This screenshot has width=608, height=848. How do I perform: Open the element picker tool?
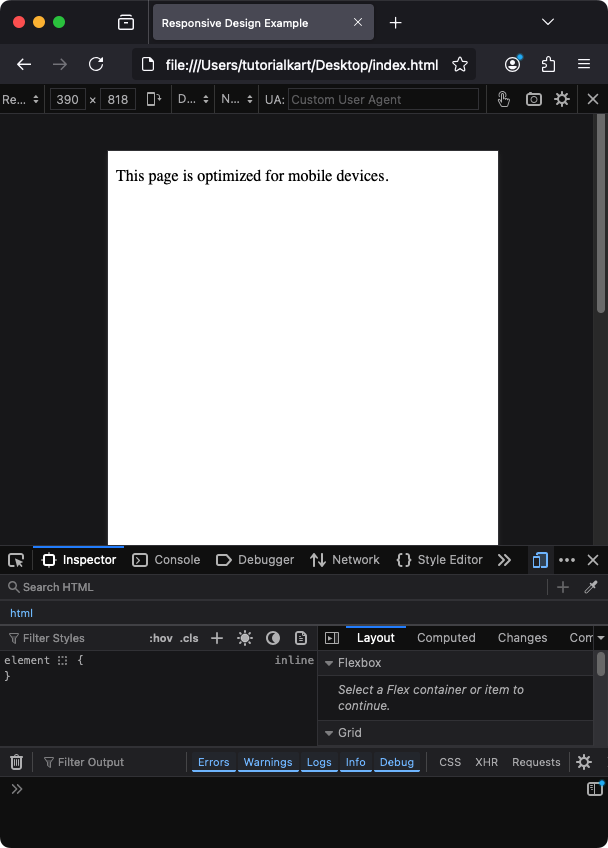point(16,560)
